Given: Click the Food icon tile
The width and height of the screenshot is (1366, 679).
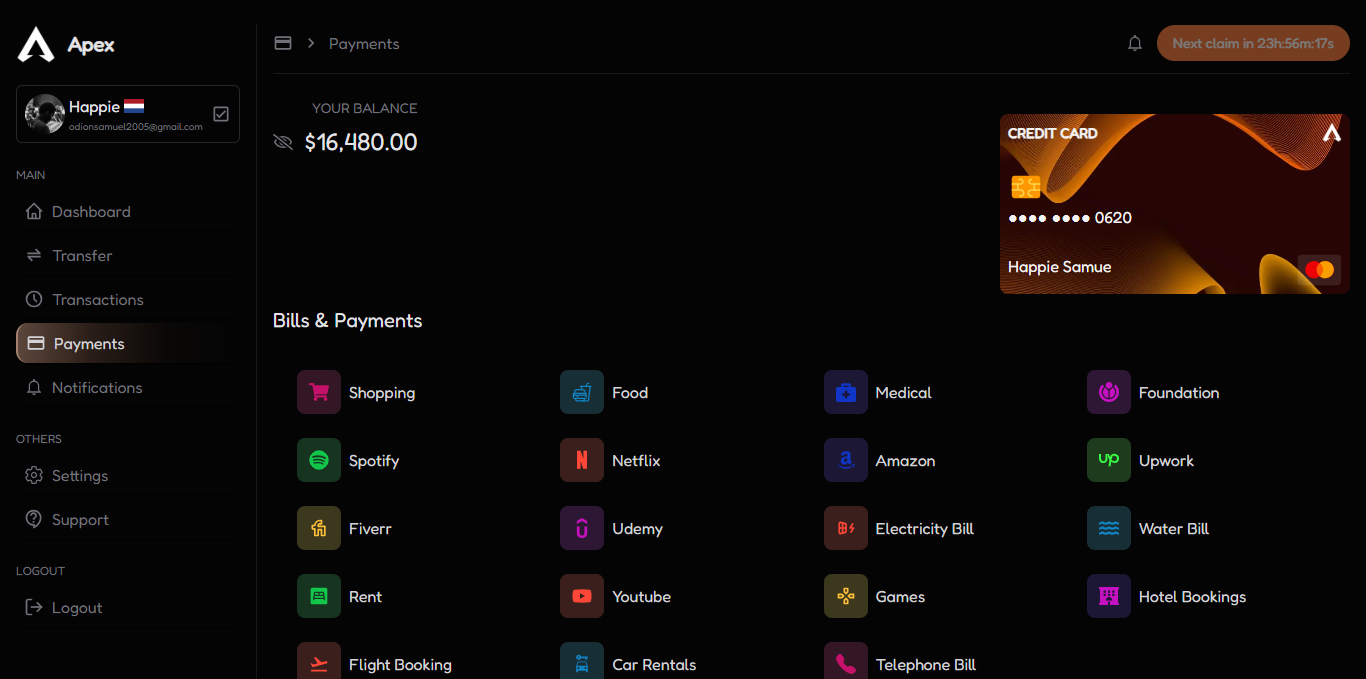Looking at the screenshot, I should point(582,392).
